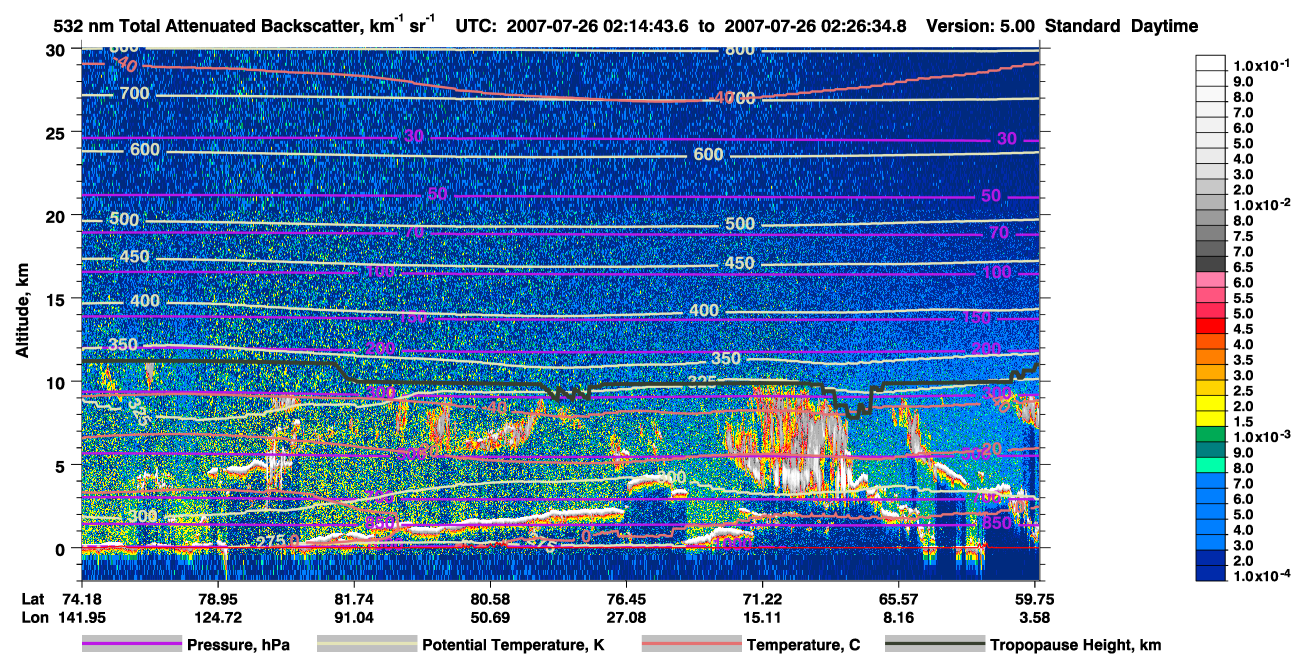This screenshot has width=1300, height=667.
Task: Click longitude value 8.16
Action: pyautogui.click(x=898, y=617)
